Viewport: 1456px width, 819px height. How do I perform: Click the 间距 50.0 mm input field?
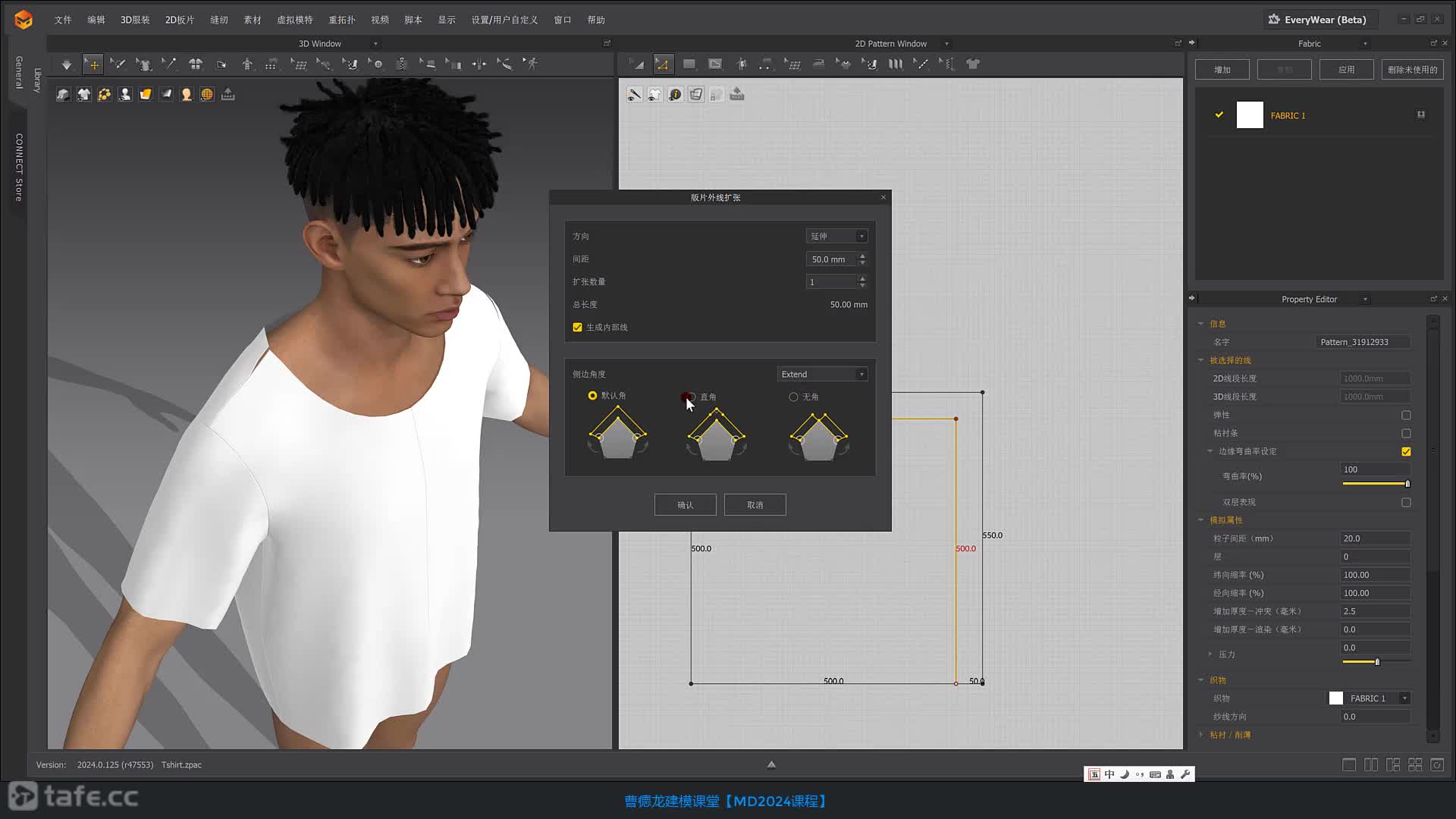[x=832, y=259]
